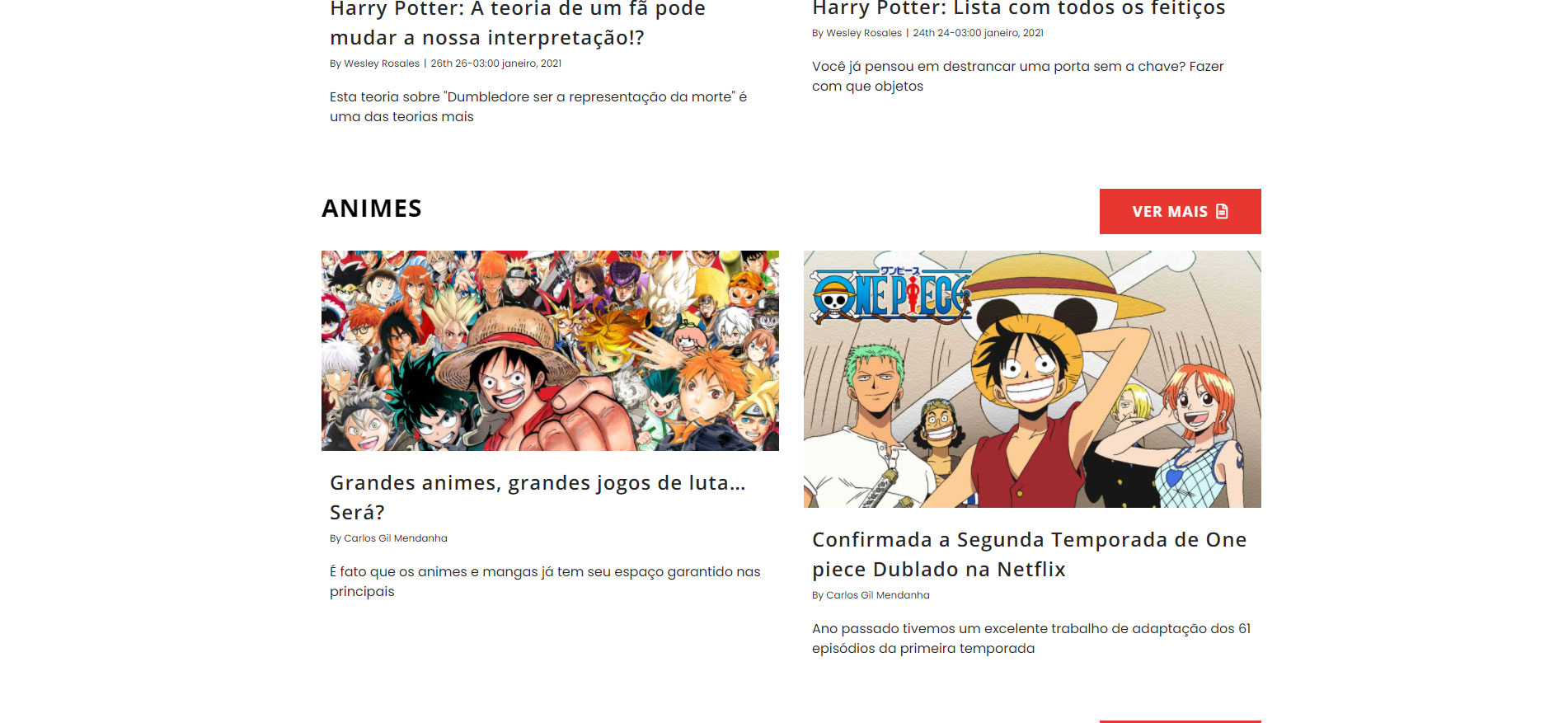The image size is (1568, 723).
Task: Click excerpt 'Você já pensou em destrancar uma porta'
Action: click(1018, 76)
